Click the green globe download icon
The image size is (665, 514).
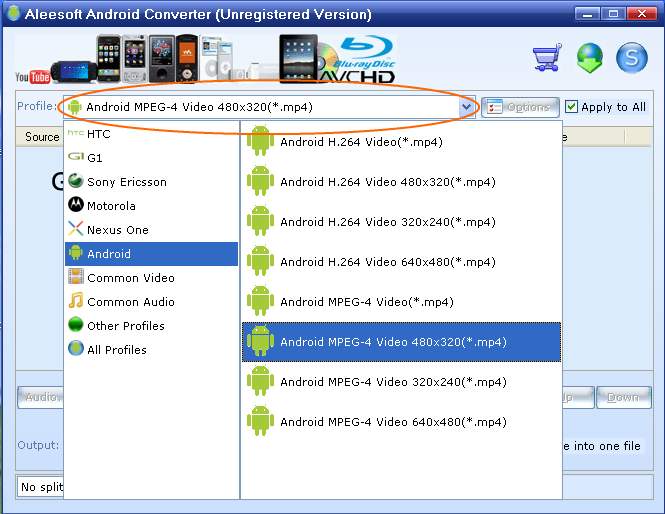pos(590,57)
